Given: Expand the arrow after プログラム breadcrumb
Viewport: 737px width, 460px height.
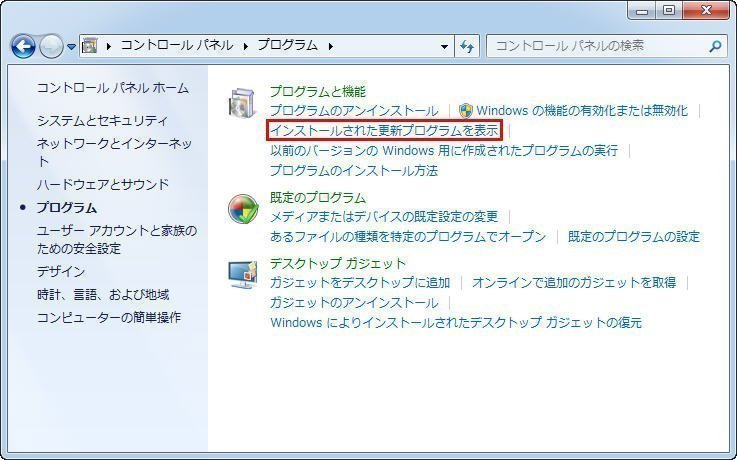Looking at the screenshot, I should click(330, 46).
